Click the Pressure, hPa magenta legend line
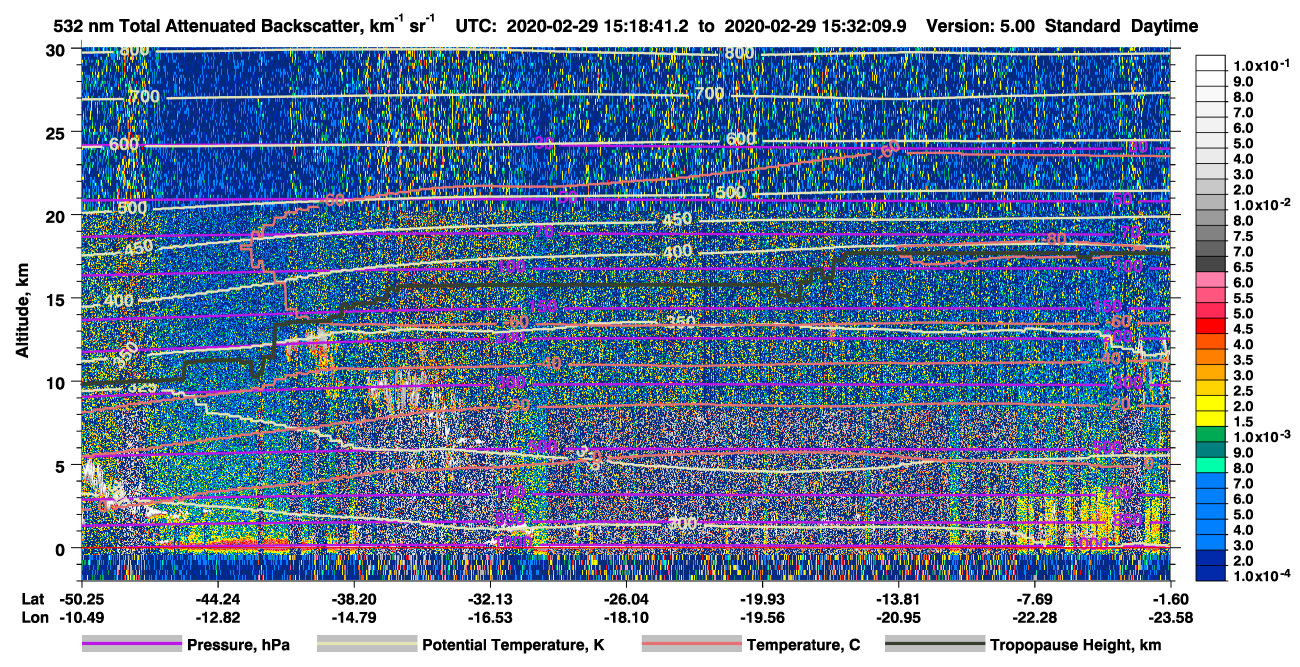1300x667 pixels. click(132, 645)
